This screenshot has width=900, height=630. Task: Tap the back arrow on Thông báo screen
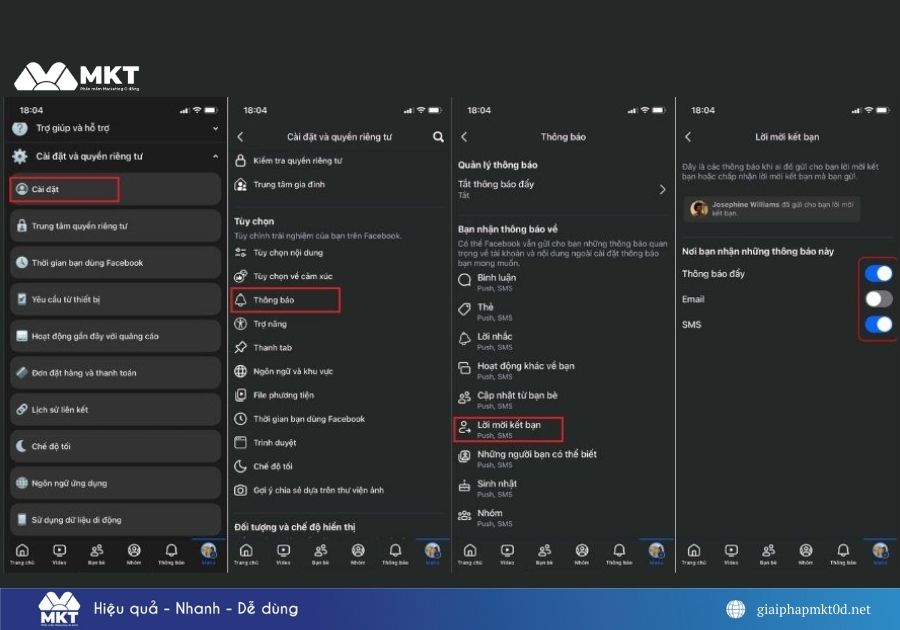[x=464, y=137]
